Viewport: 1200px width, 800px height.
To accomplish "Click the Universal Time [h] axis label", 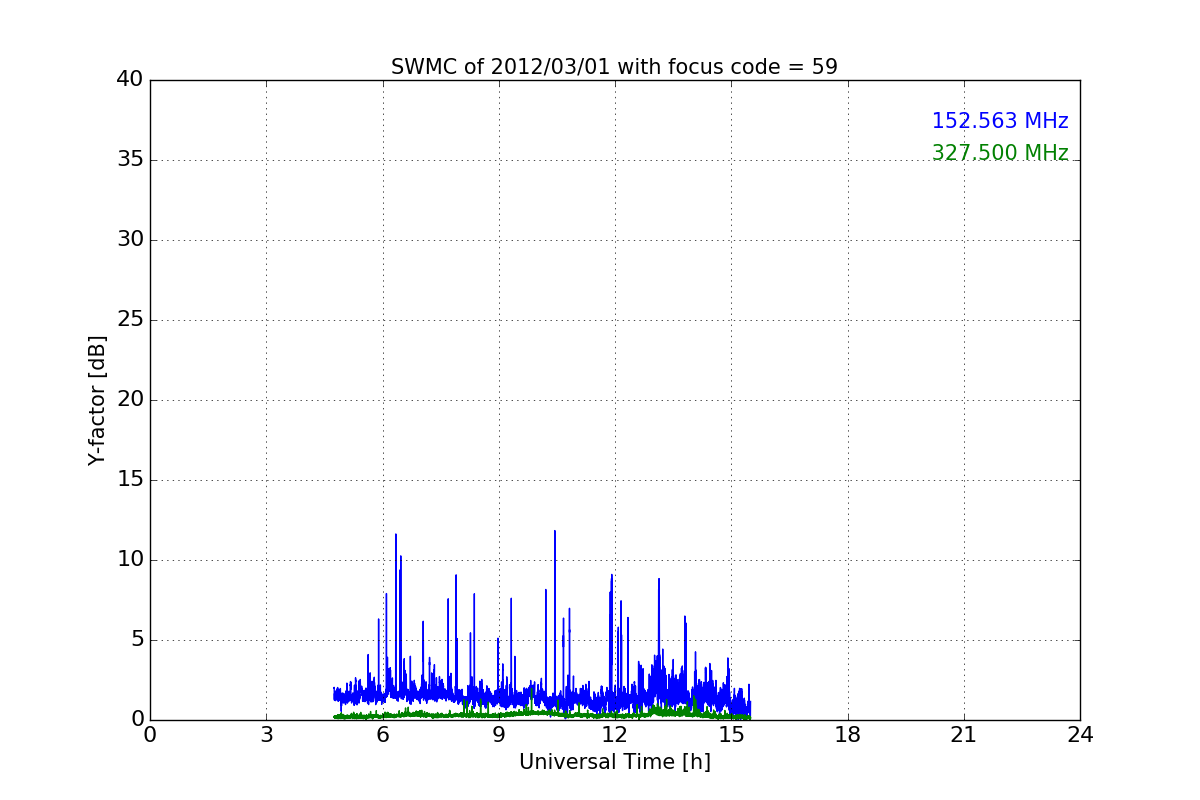I will [614, 762].
